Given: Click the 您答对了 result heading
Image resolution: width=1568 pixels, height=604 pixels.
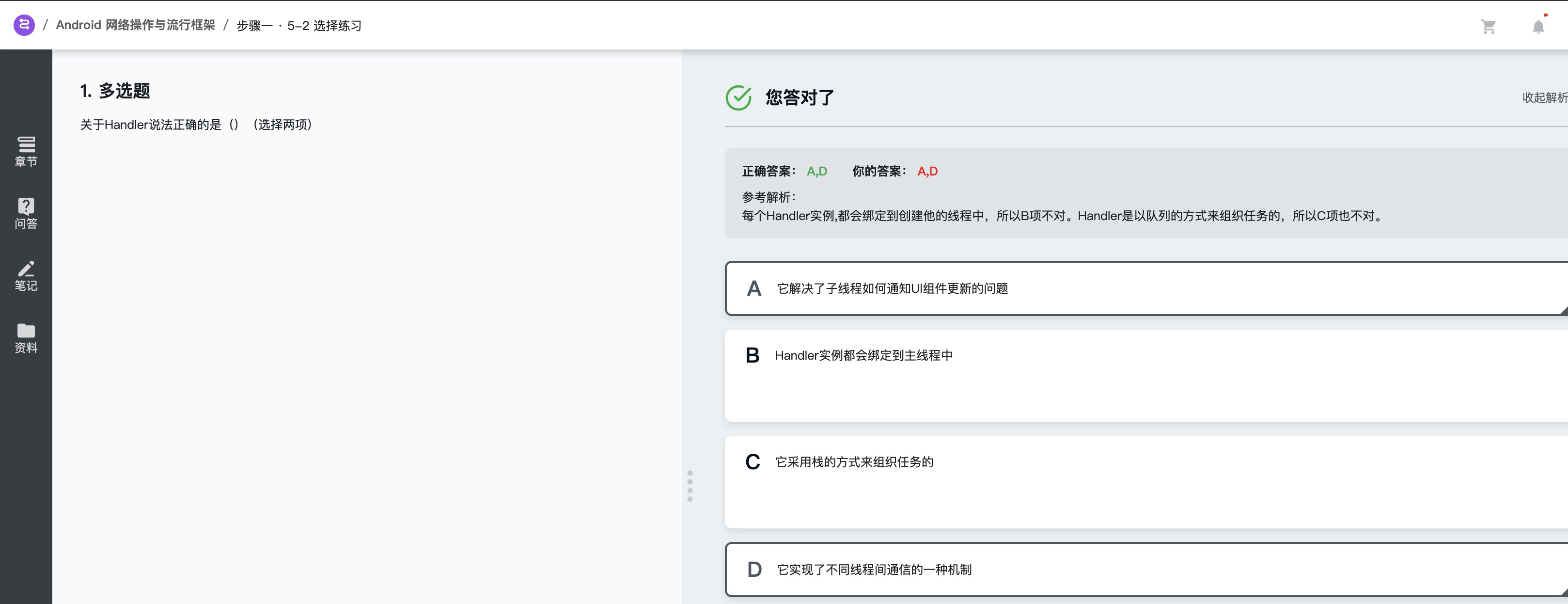Looking at the screenshot, I should (x=800, y=97).
